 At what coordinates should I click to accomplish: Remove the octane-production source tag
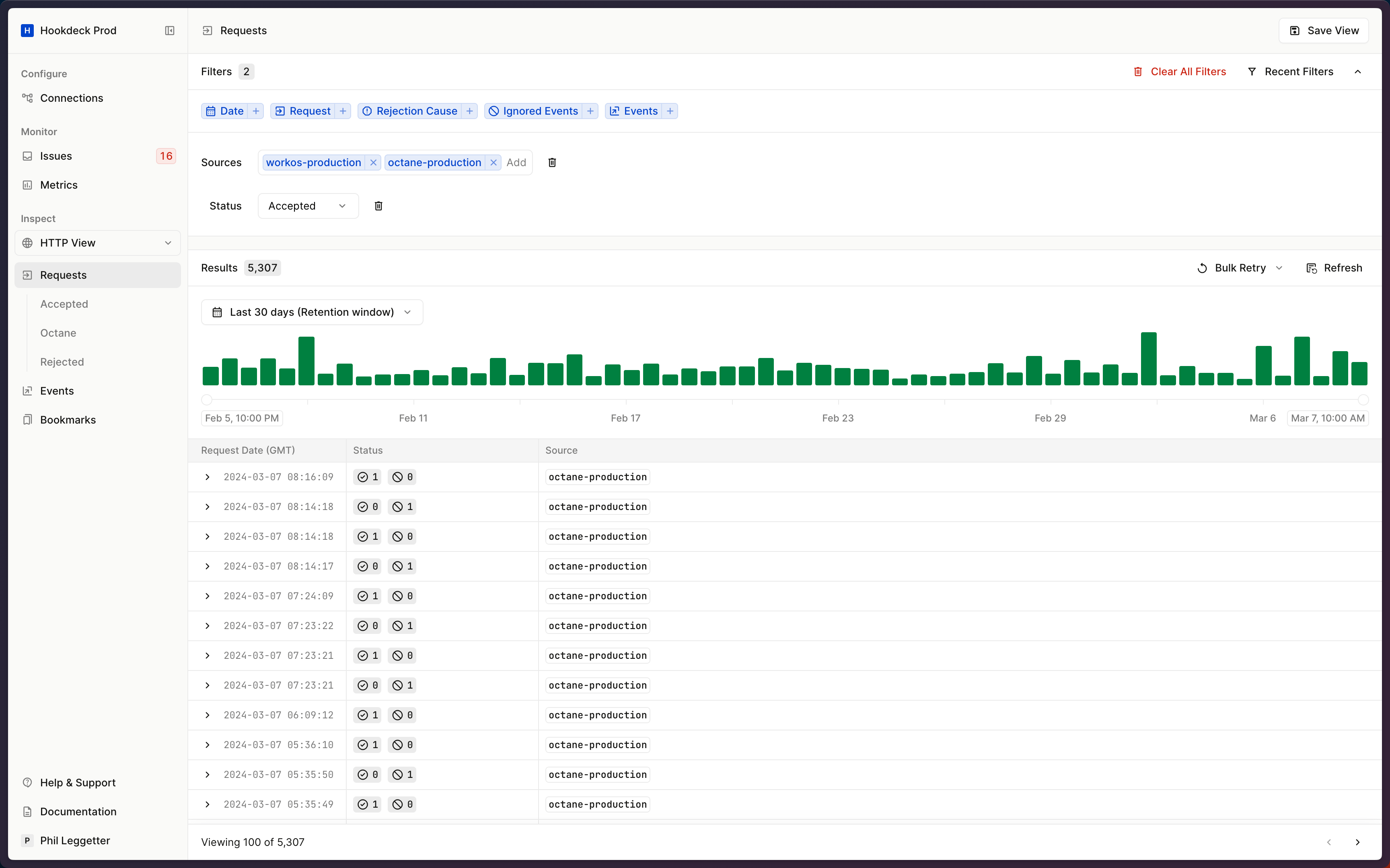click(x=493, y=162)
